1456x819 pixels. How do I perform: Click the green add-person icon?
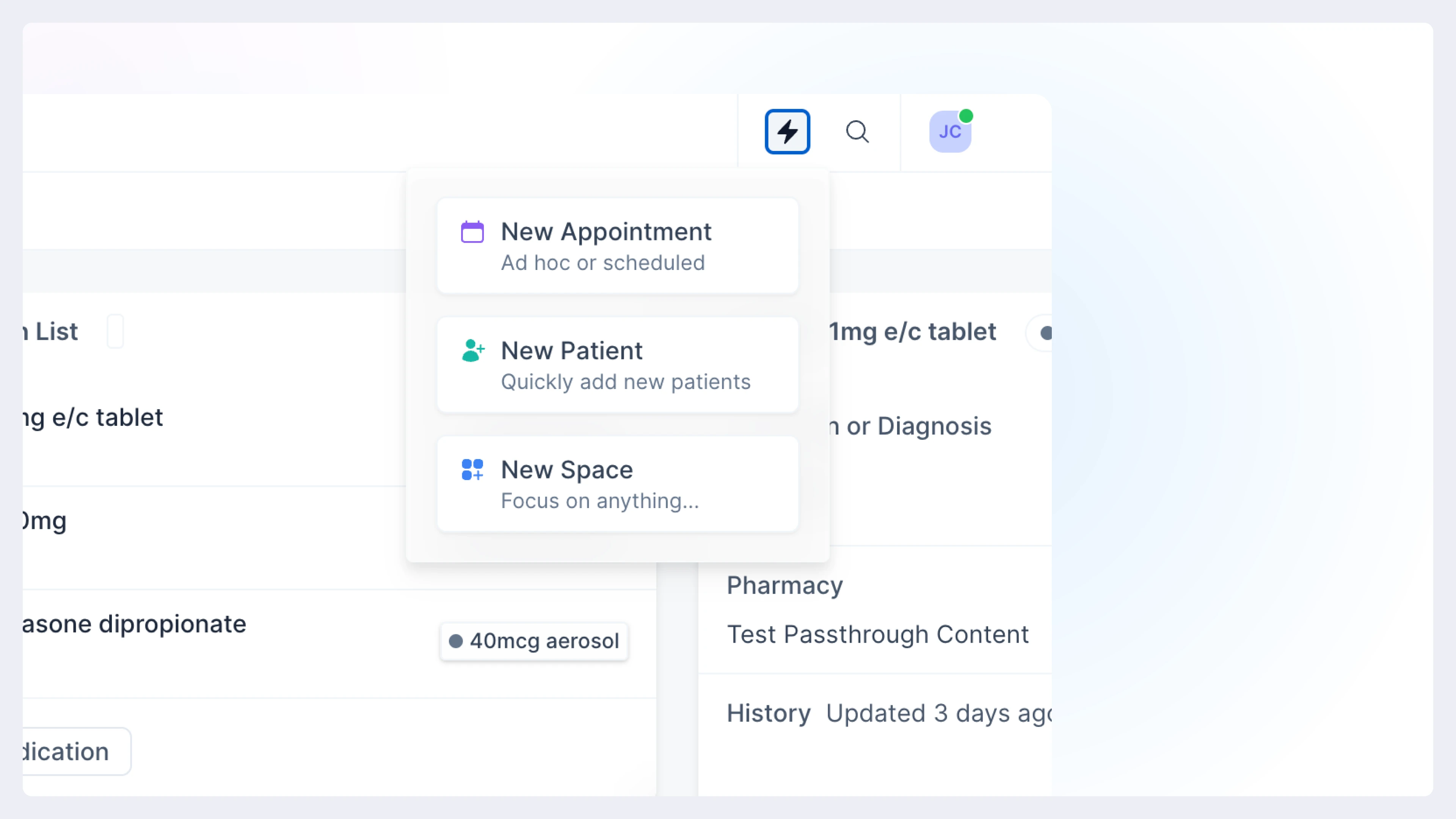(472, 350)
